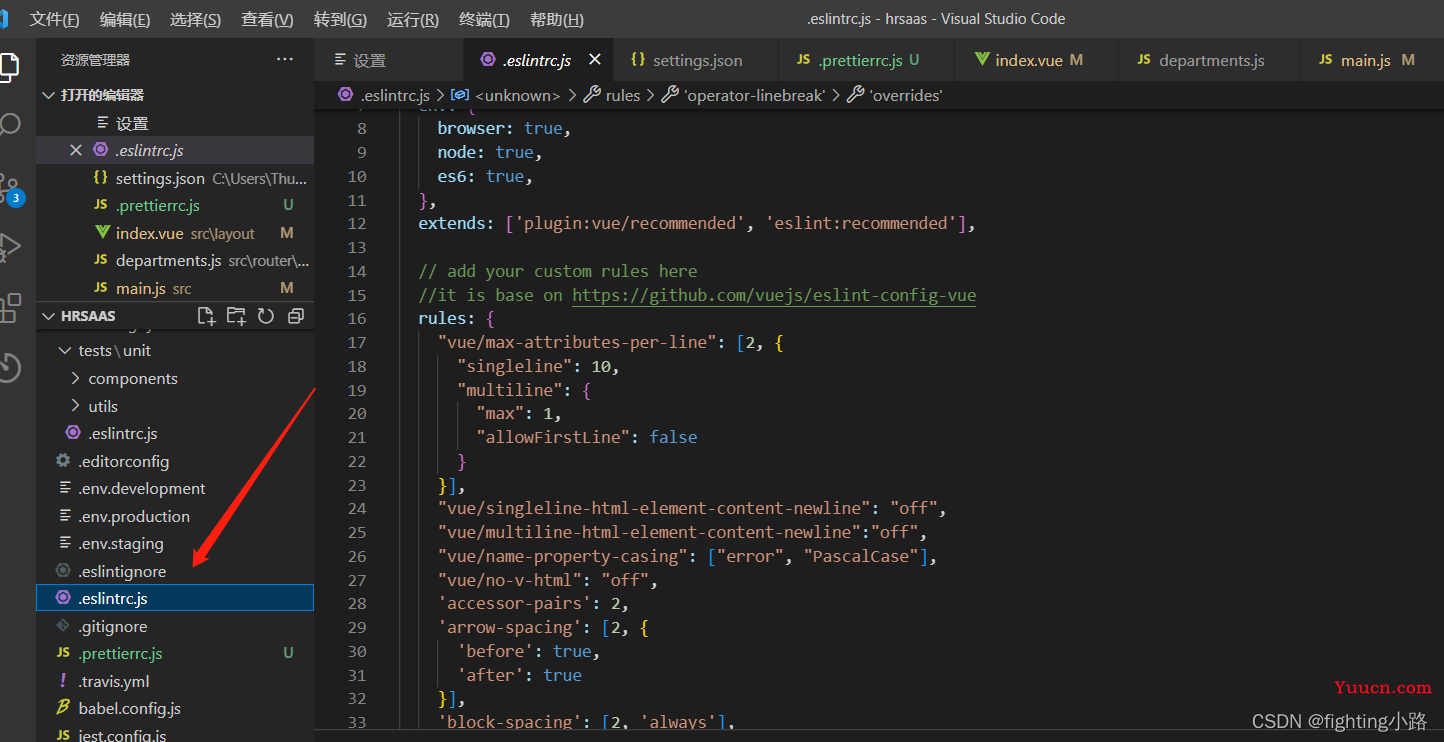Open the .env.development file
This screenshot has height=742, width=1444.
coord(175,489)
